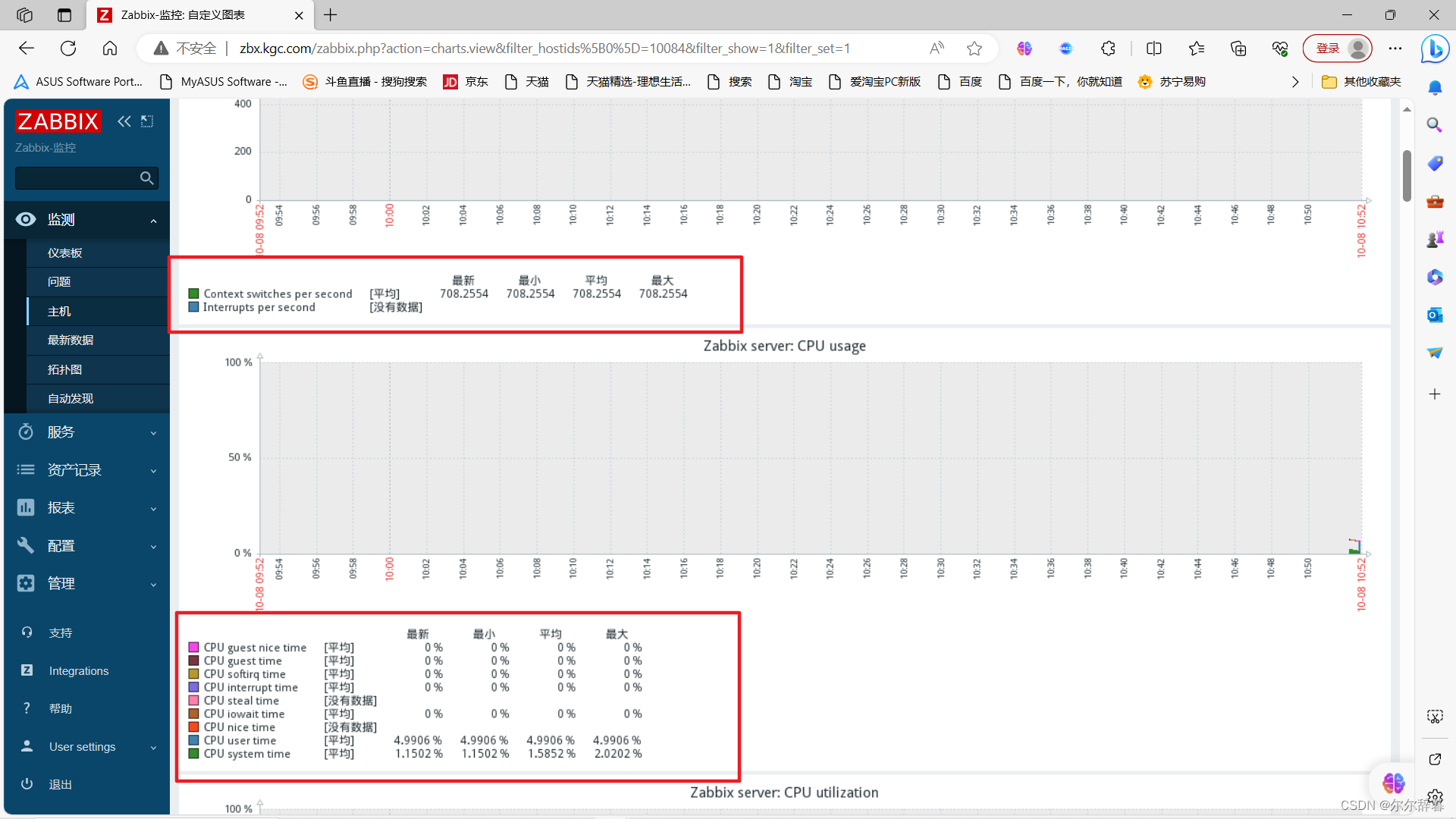
Task: Click the wrench icon beside 配置
Action: 26,545
